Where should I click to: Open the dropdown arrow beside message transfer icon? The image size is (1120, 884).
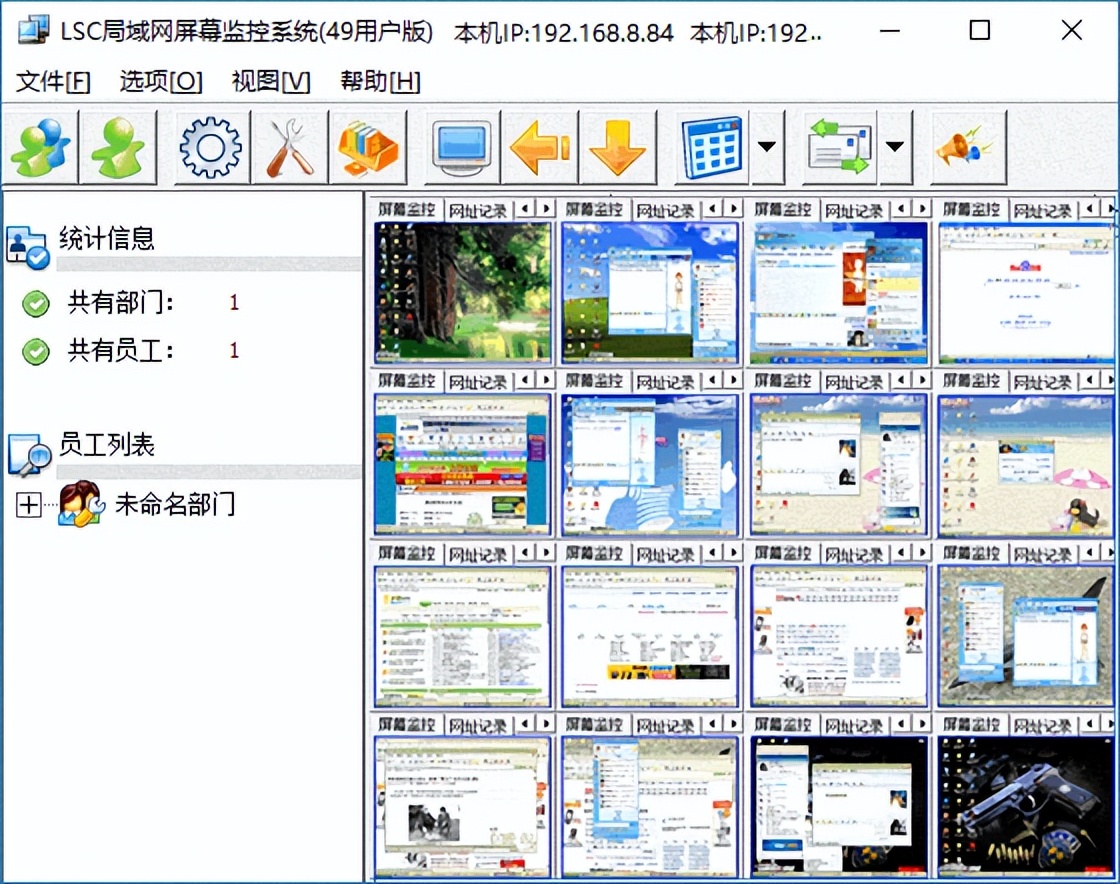[x=894, y=148]
